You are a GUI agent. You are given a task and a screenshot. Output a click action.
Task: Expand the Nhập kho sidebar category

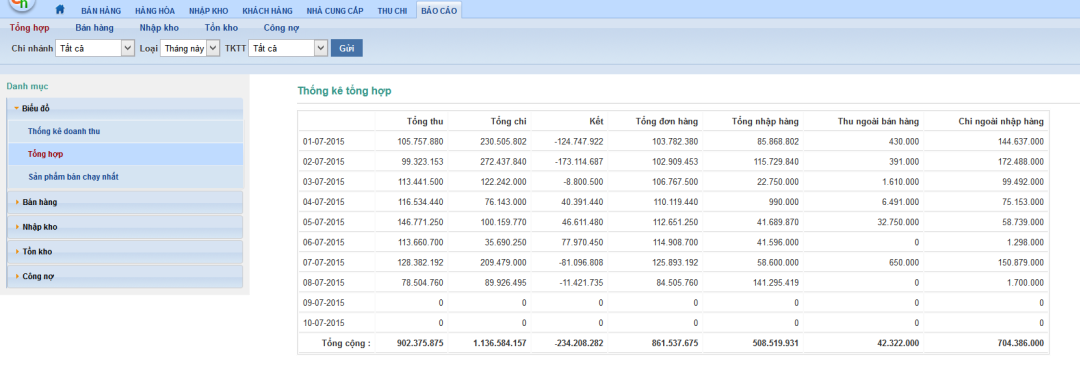point(125,227)
